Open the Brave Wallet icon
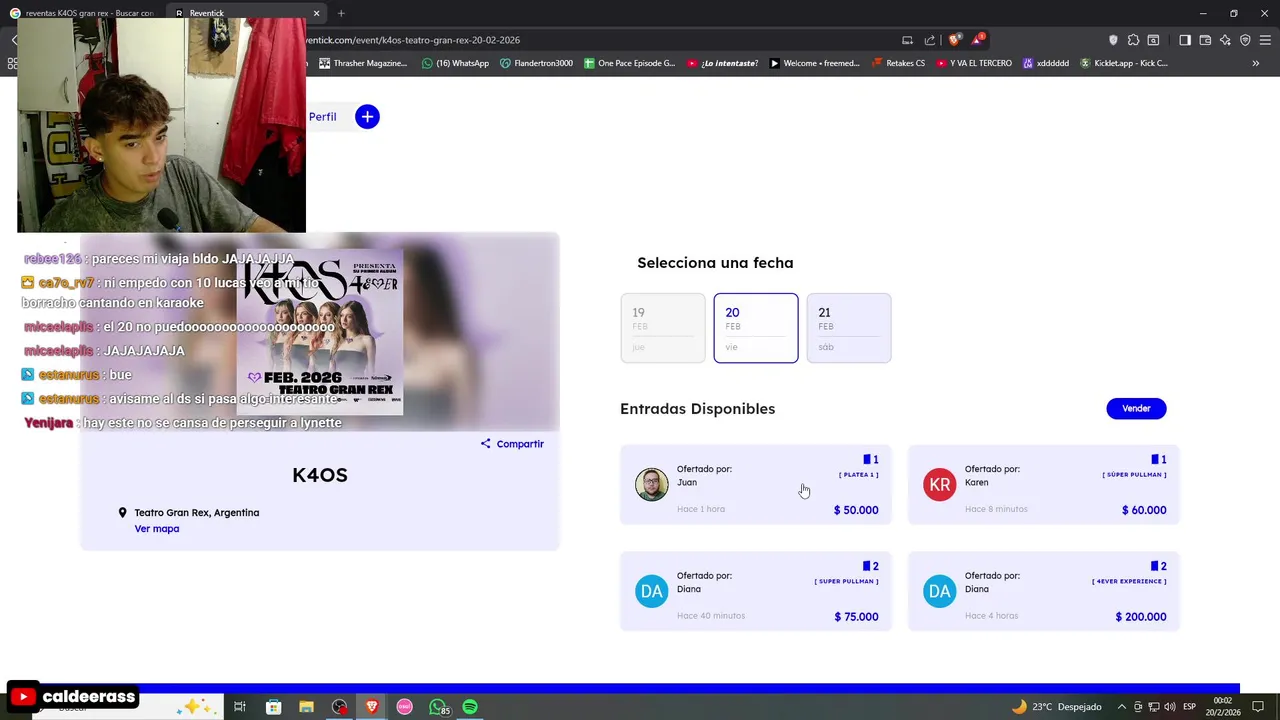The height and width of the screenshot is (720, 1280). [x=1205, y=40]
